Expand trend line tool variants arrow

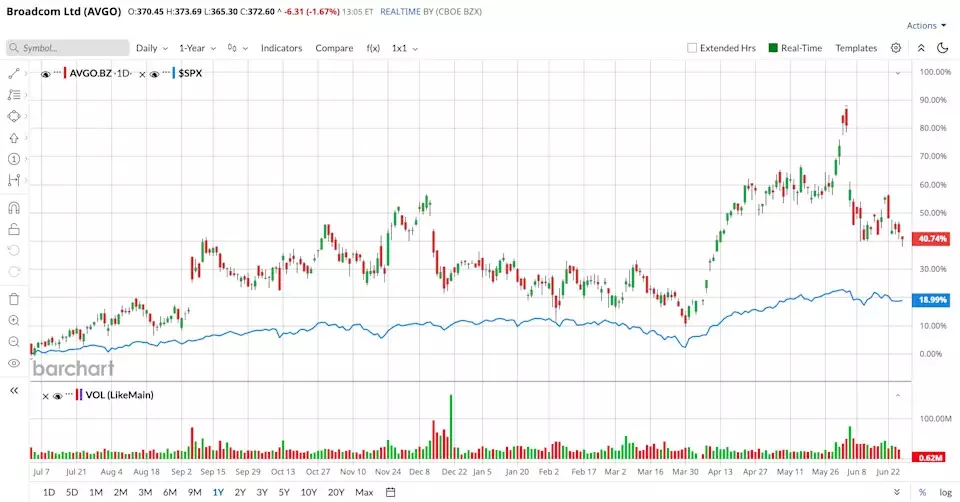coord(26,73)
